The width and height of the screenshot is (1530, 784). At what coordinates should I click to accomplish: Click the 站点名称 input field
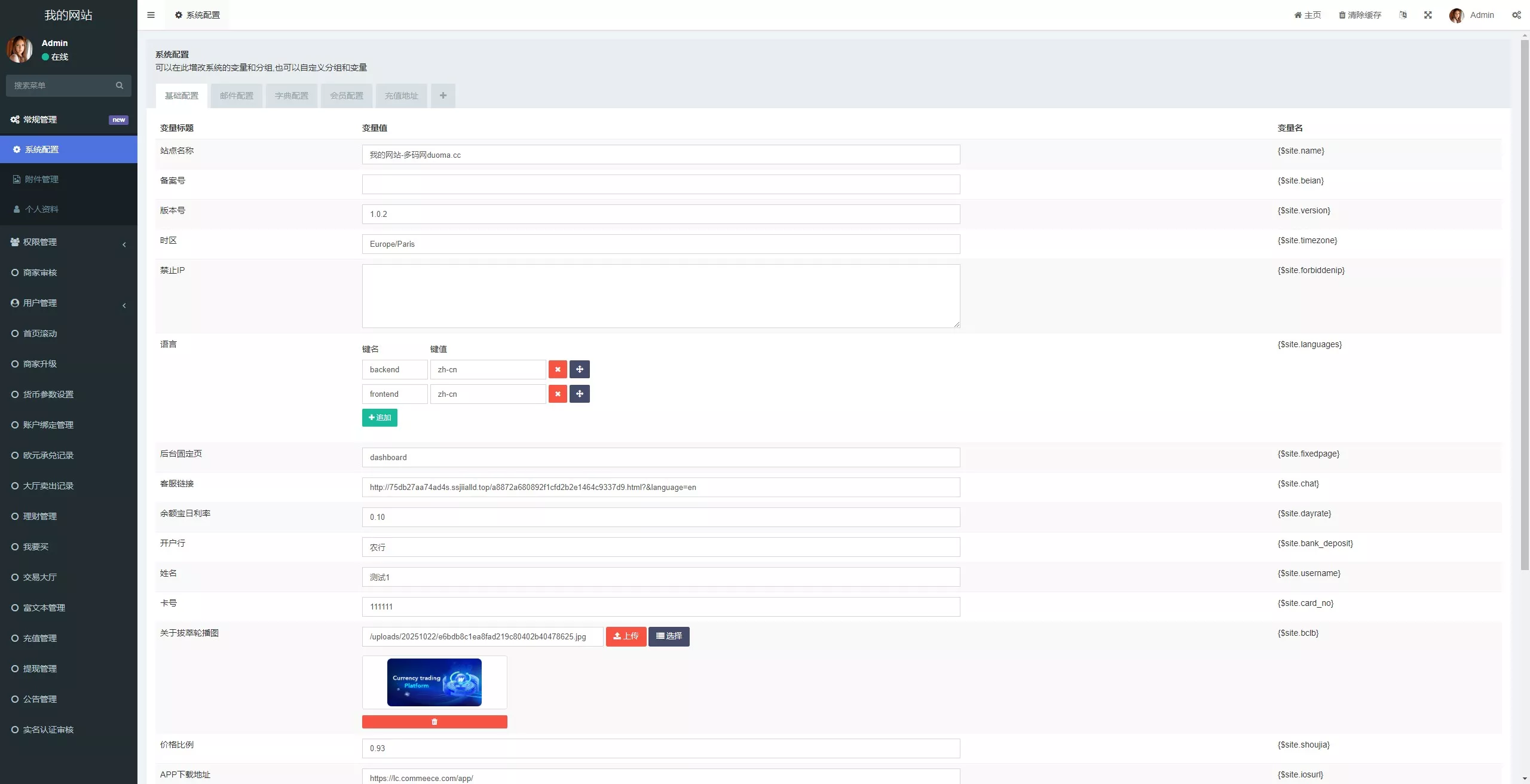click(660, 155)
